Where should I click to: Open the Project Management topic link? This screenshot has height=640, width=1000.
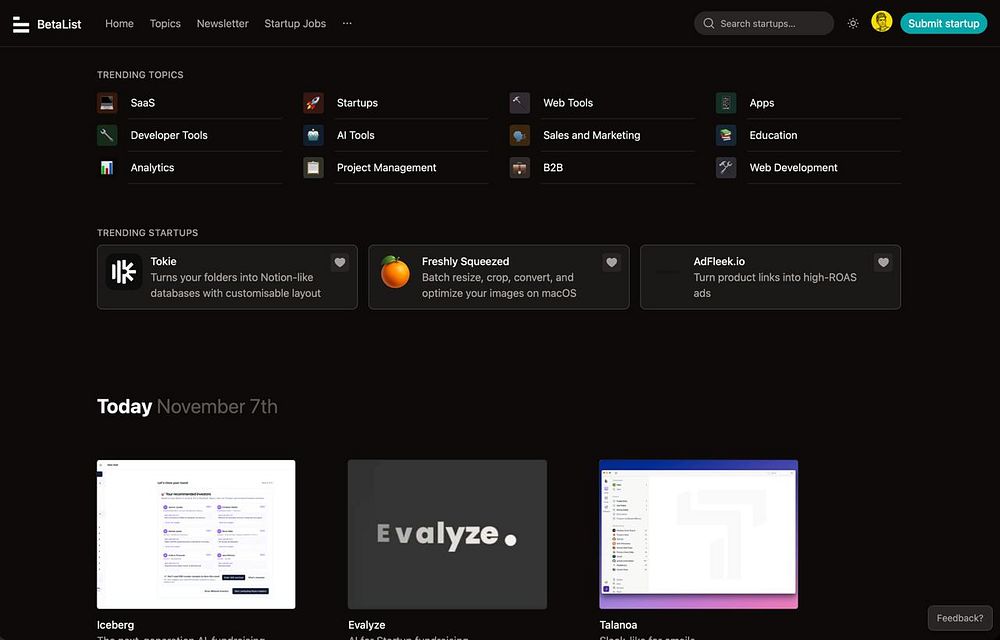coord(386,168)
